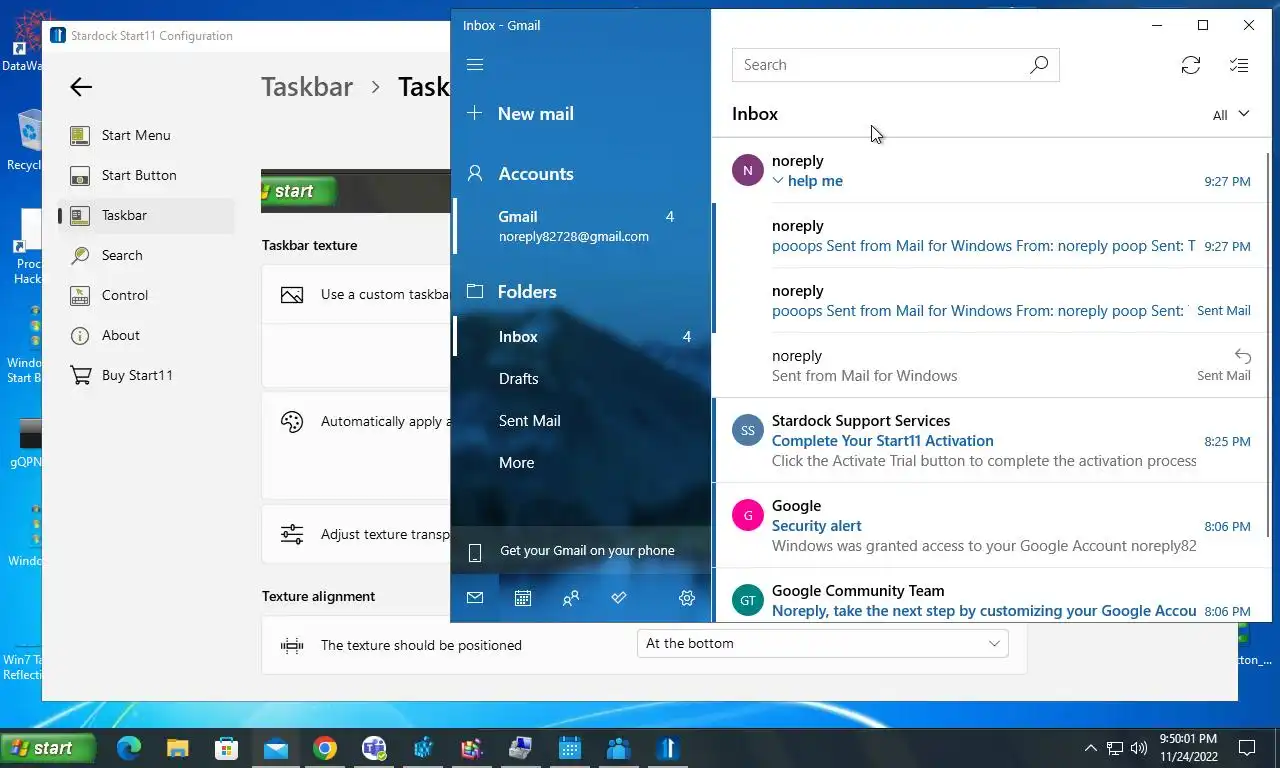Focus the Mail Search box
1280x768 pixels.
880,65
